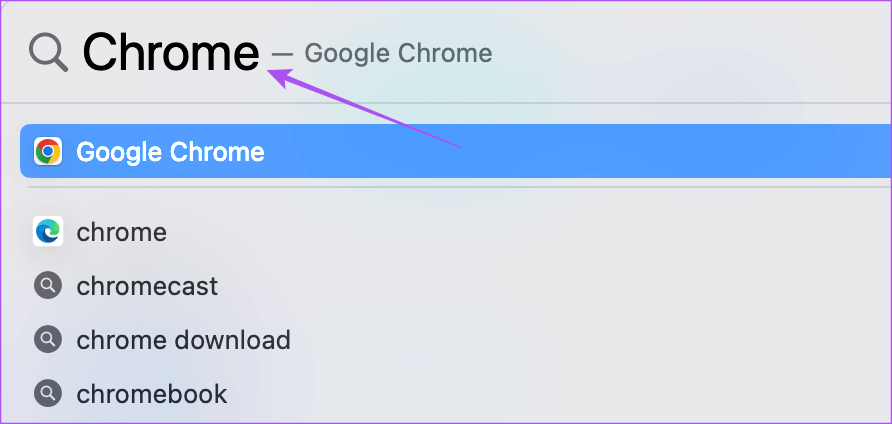Select the lowercase chrome web suggestion text
The width and height of the screenshot is (892, 424).
(121, 233)
